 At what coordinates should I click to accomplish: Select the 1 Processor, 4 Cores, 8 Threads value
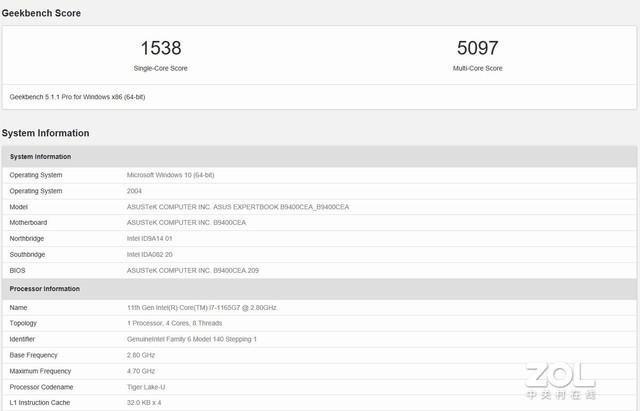click(175, 323)
